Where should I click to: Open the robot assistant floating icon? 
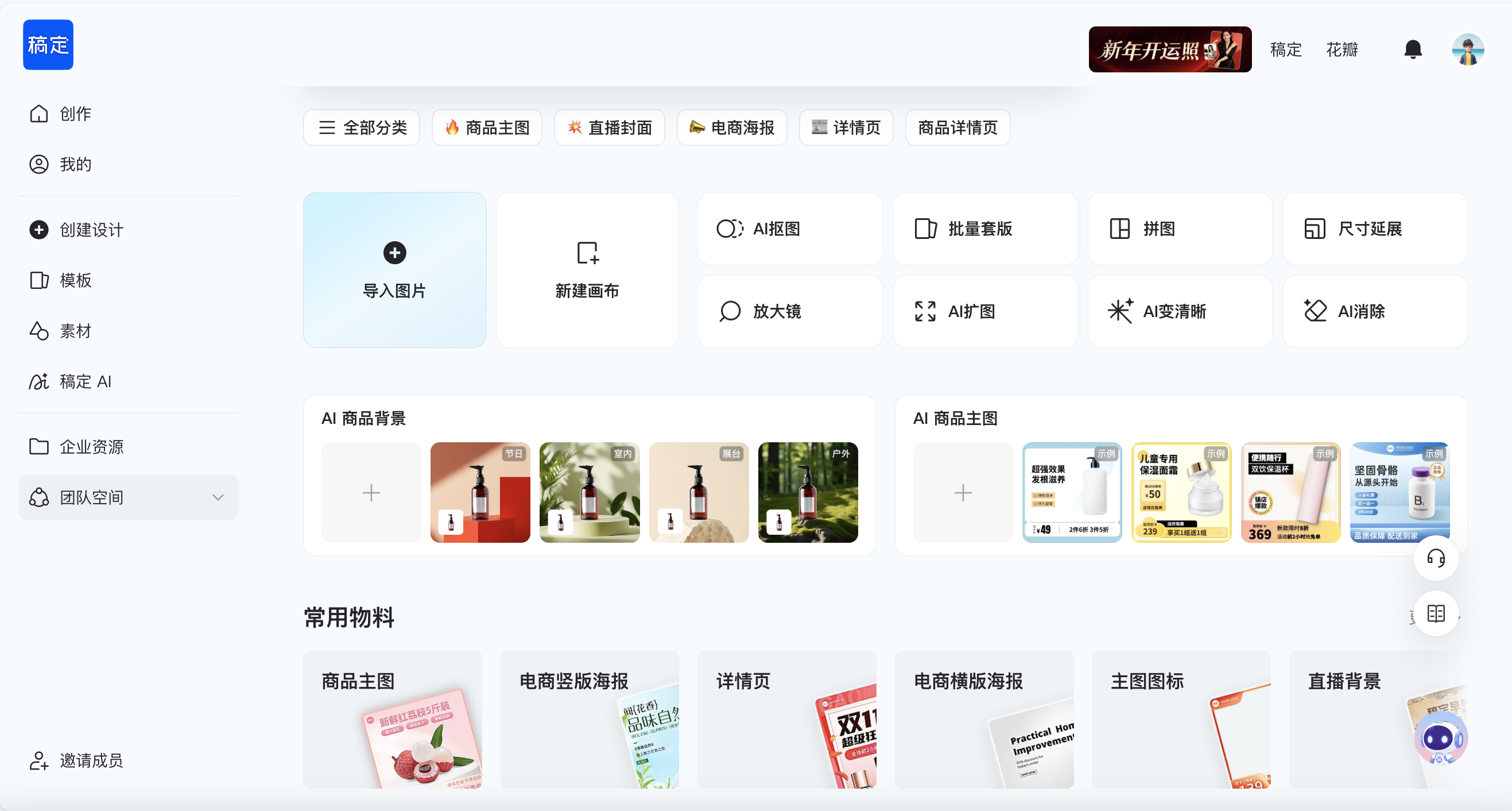pyautogui.click(x=1440, y=739)
